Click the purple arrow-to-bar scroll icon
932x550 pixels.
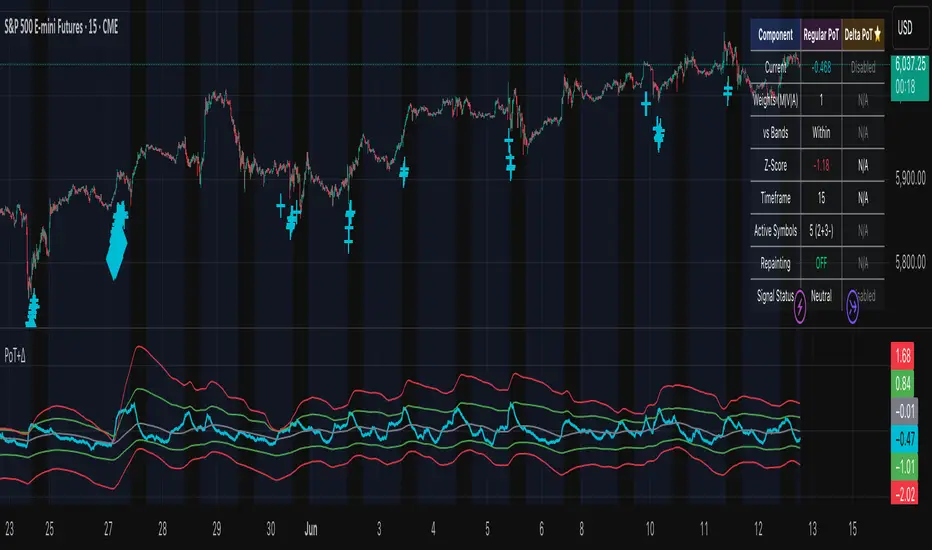coord(852,307)
